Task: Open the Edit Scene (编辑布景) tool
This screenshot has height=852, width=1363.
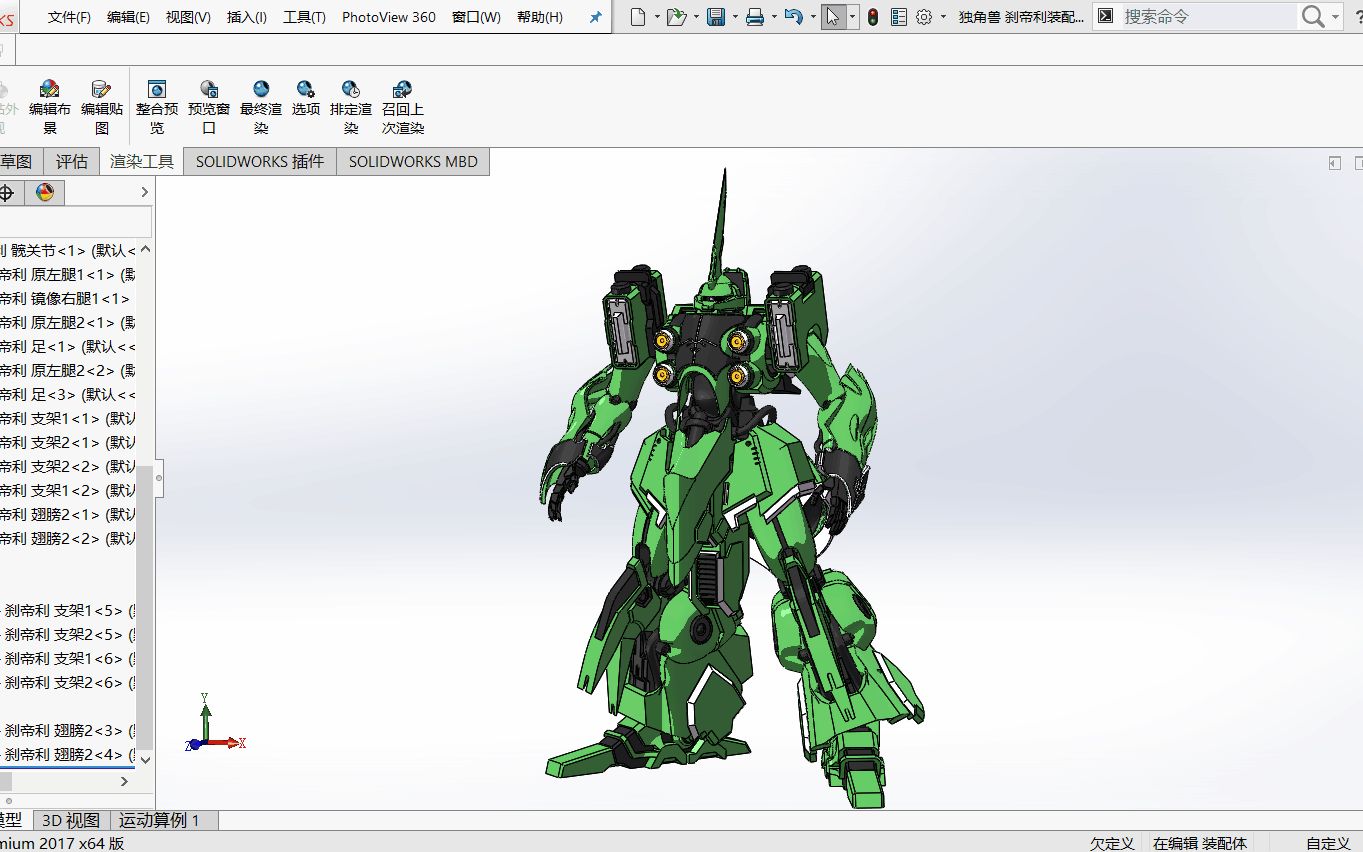Action: tap(49, 107)
